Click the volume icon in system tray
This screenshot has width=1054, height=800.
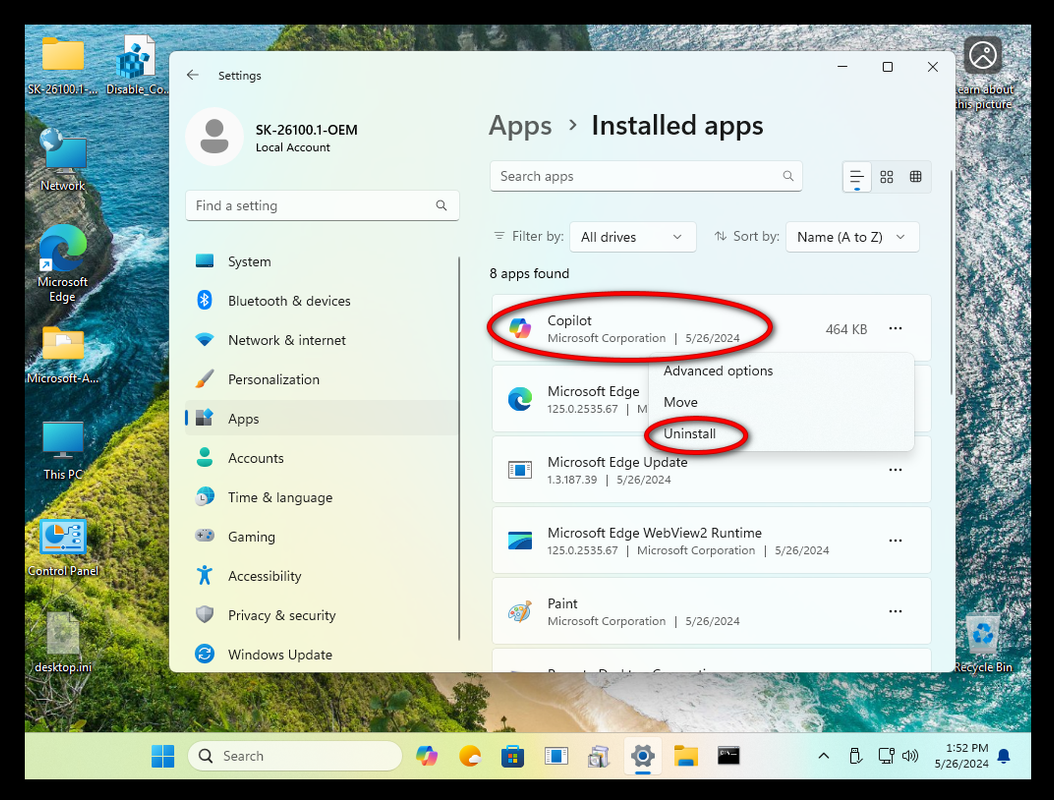[x=910, y=756]
